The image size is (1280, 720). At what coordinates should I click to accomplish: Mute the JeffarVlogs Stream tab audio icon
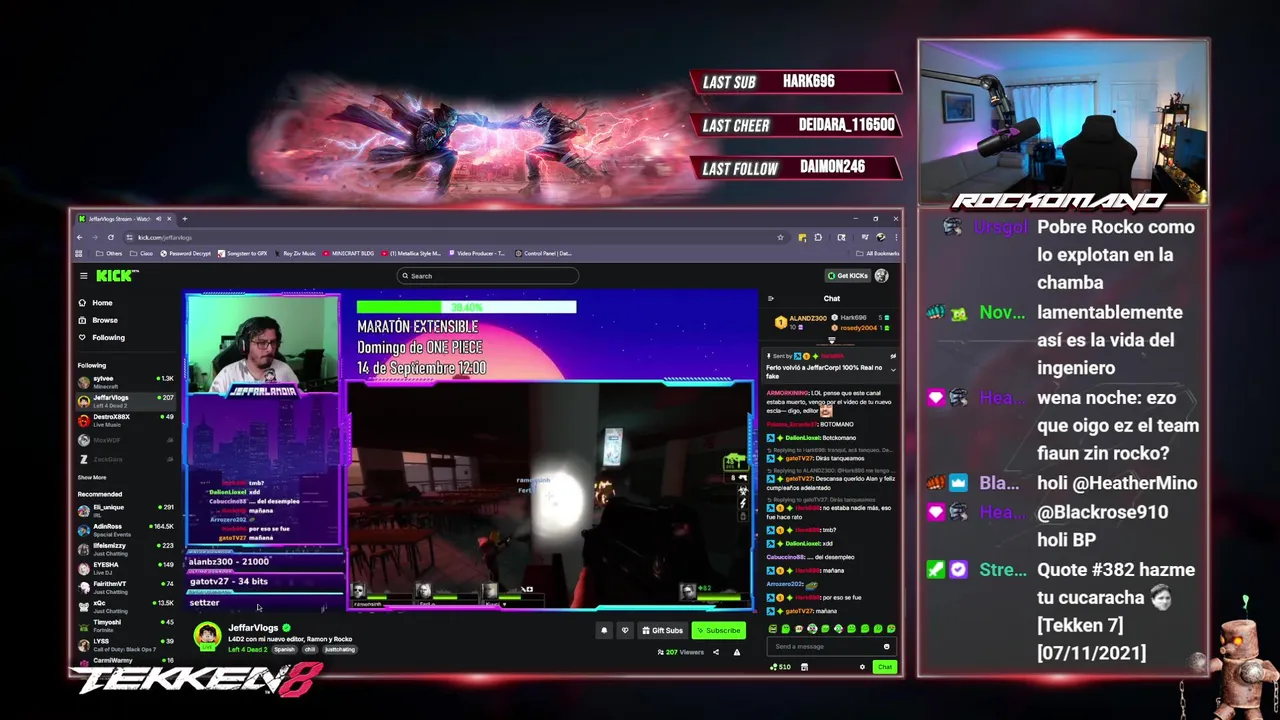pyautogui.click(x=157, y=219)
